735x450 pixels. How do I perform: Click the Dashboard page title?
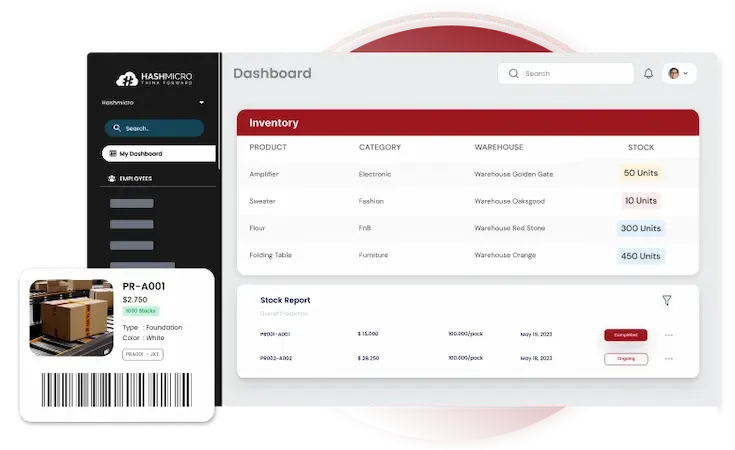point(272,74)
